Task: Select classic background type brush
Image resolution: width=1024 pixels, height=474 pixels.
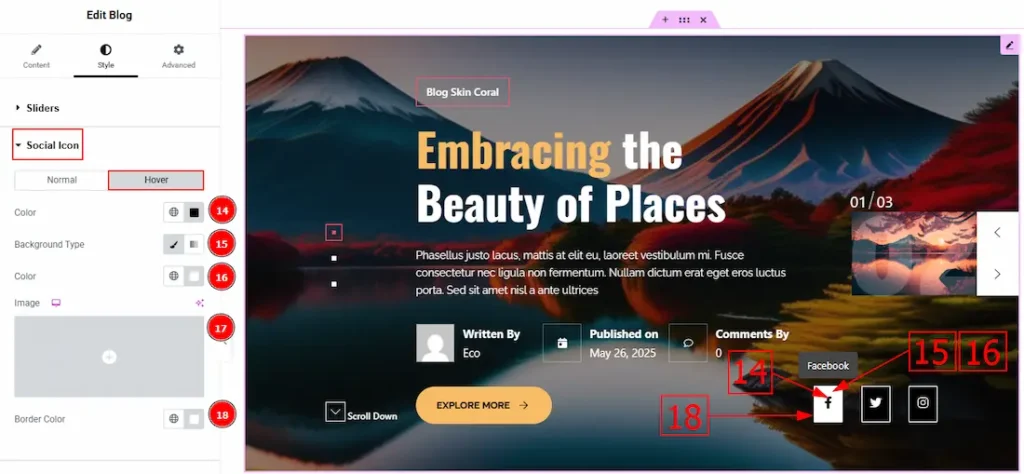Action: 174,244
